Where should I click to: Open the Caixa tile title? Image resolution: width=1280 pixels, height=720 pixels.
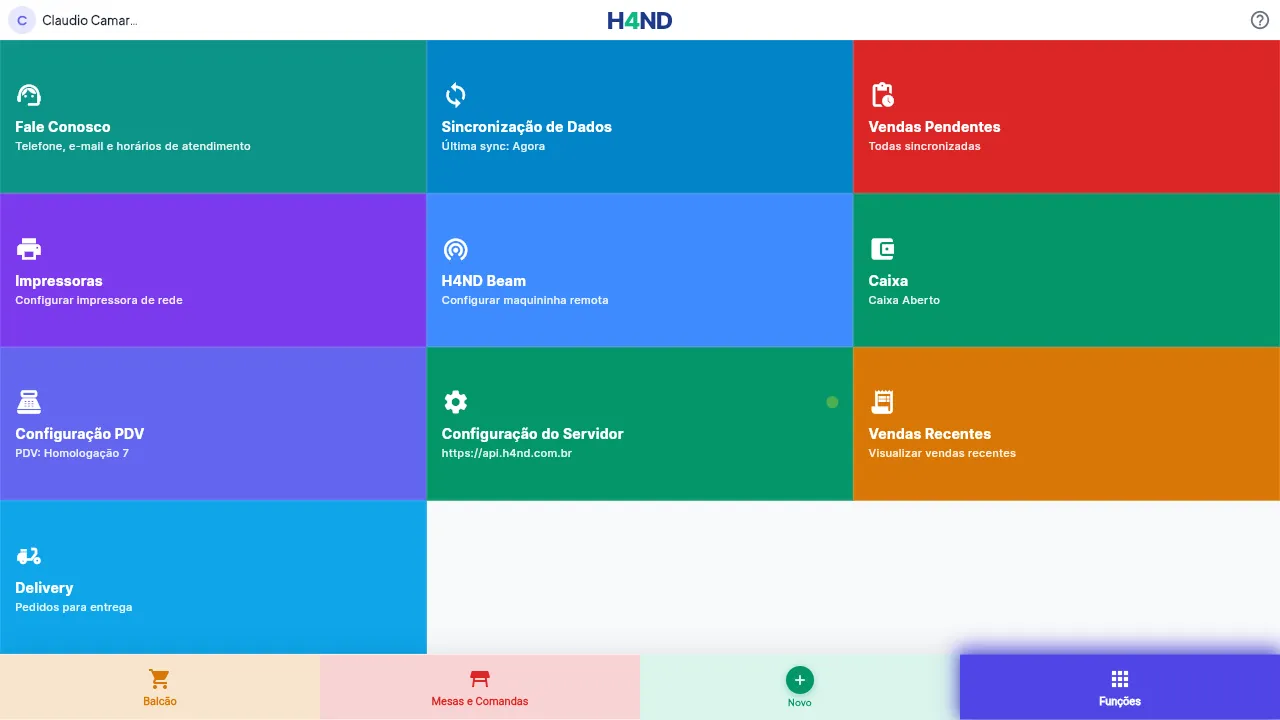888,281
